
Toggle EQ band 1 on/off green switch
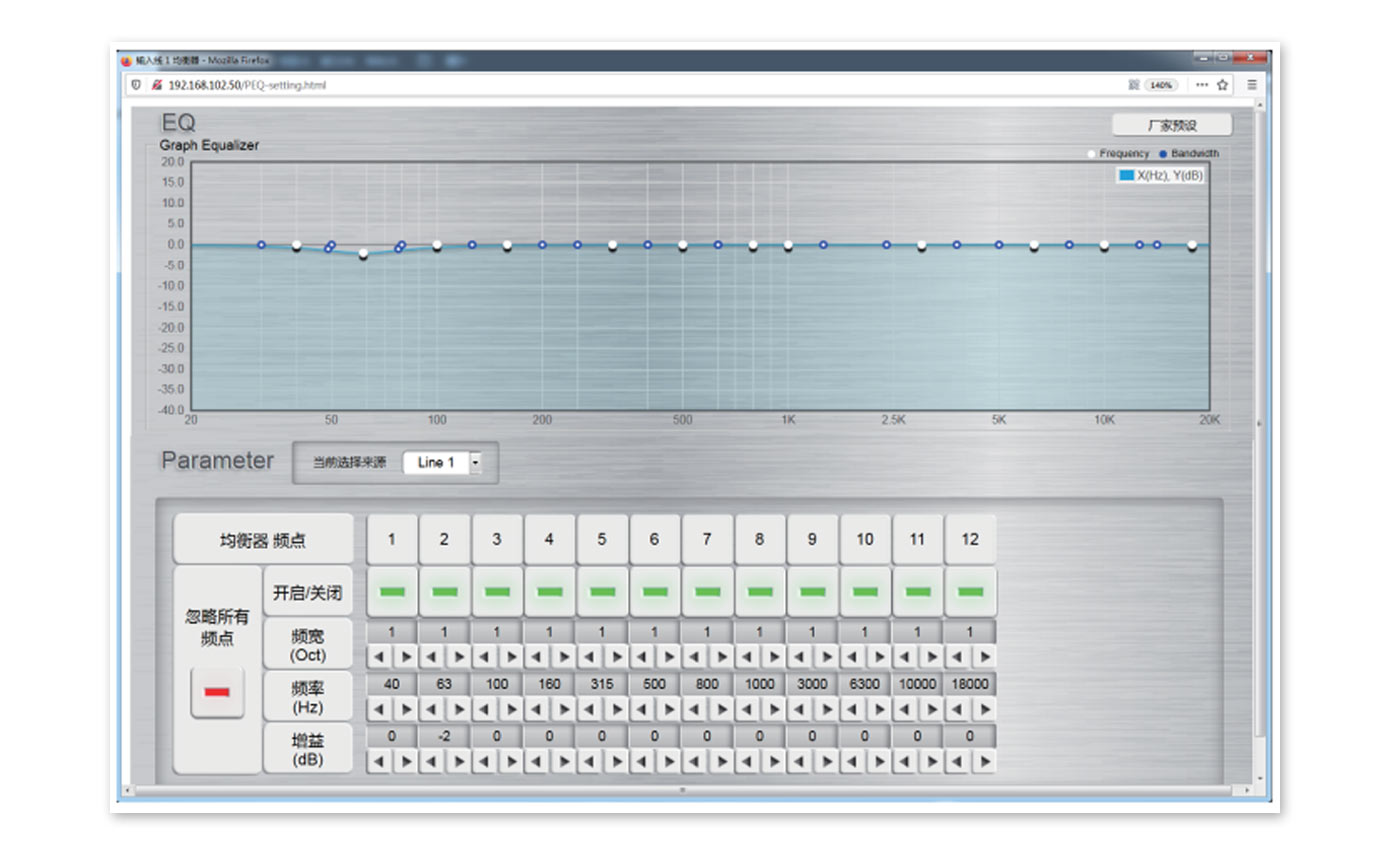(x=392, y=592)
